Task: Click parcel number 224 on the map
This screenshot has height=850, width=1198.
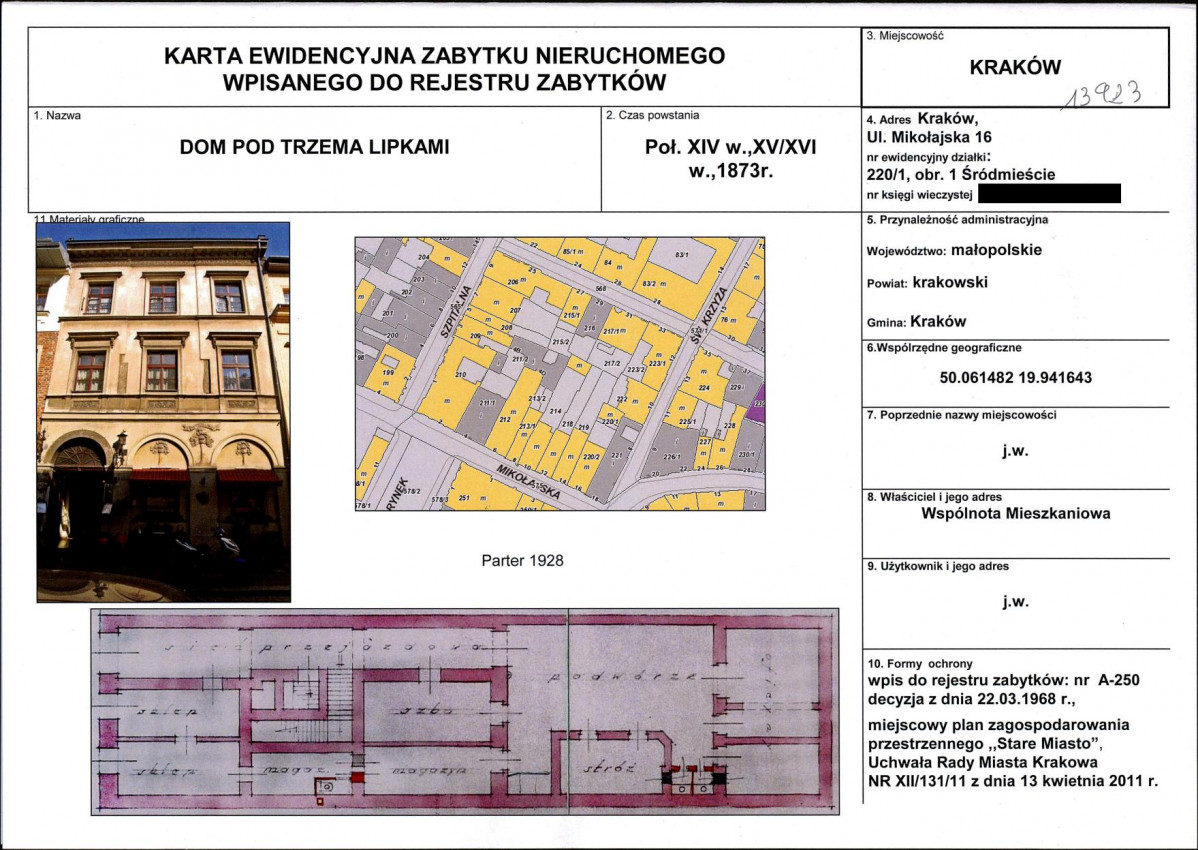Action: pos(704,388)
